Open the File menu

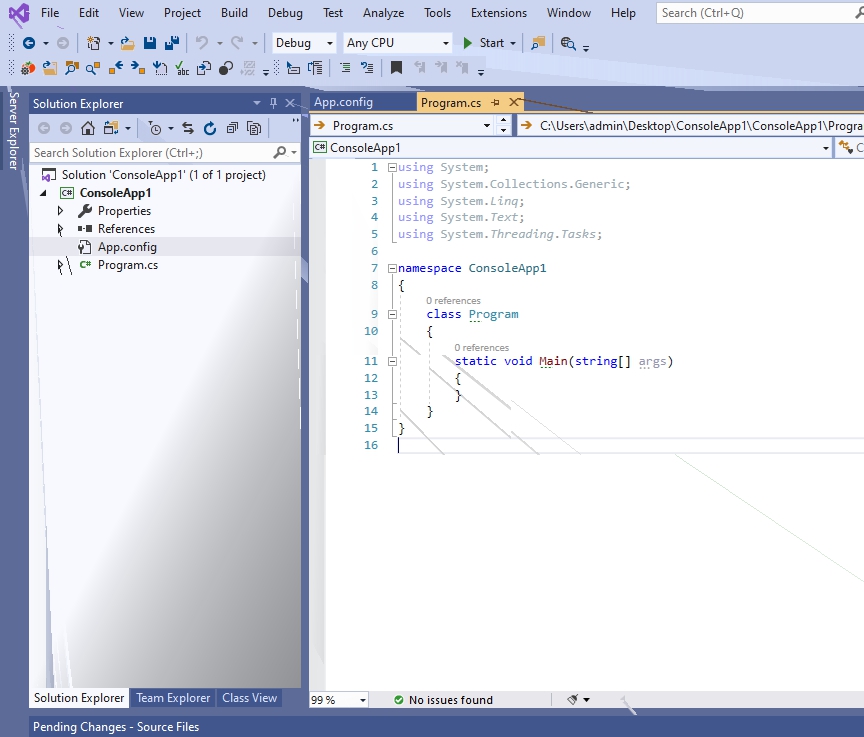coord(50,13)
